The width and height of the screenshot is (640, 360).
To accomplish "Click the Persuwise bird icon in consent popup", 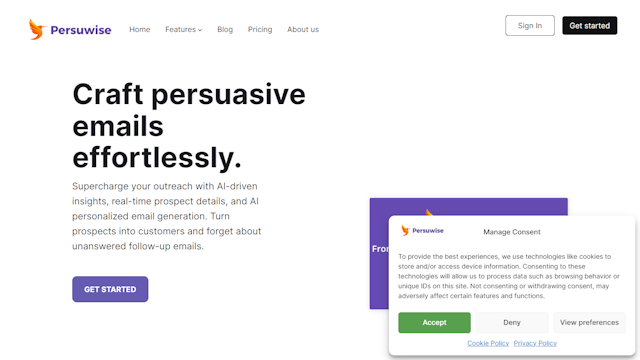I will click(405, 231).
